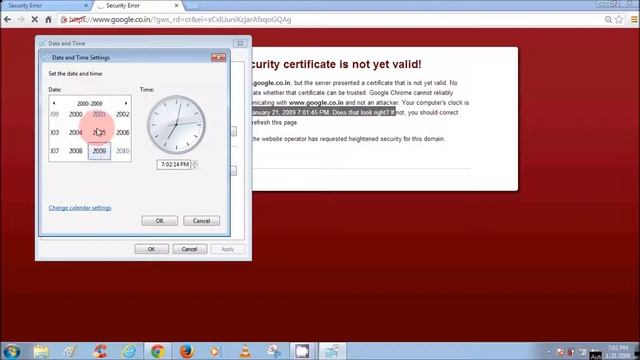Screen dimensions: 640x360
Task: Select year 2010 in calendar
Action: (x=122, y=151)
